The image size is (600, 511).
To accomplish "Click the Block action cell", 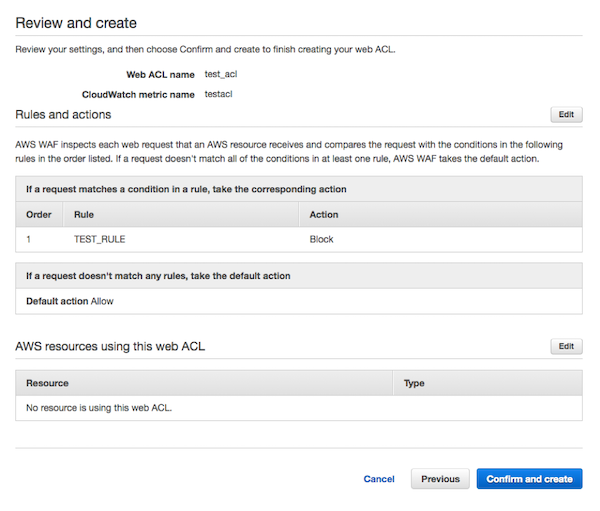I will pos(321,240).
